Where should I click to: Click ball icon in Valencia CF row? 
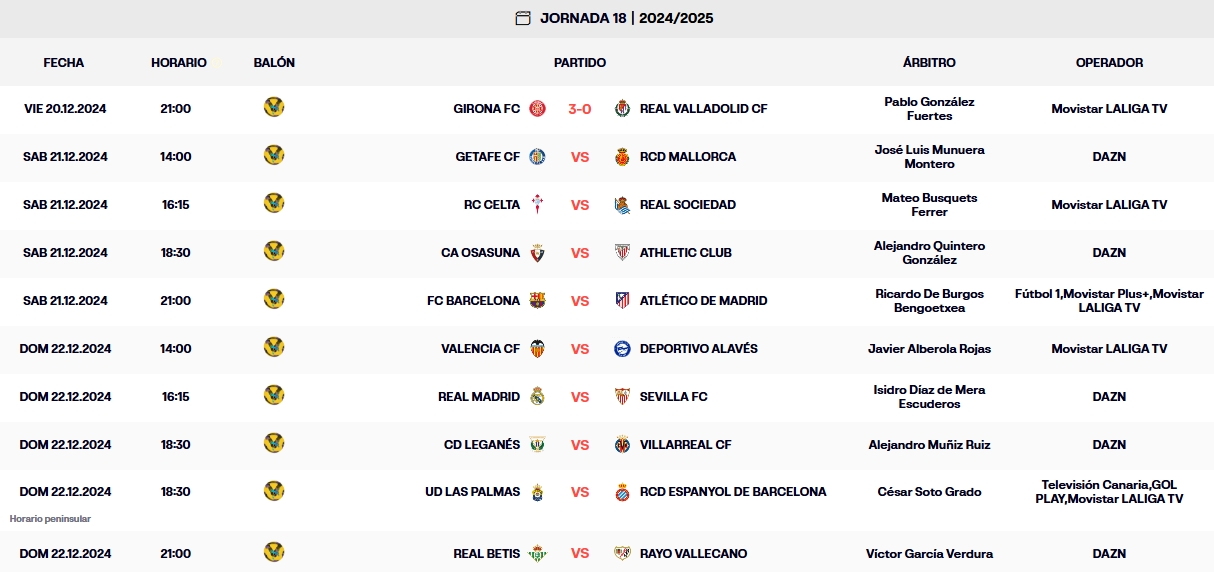pyautogui.click(x=274, y=347)
